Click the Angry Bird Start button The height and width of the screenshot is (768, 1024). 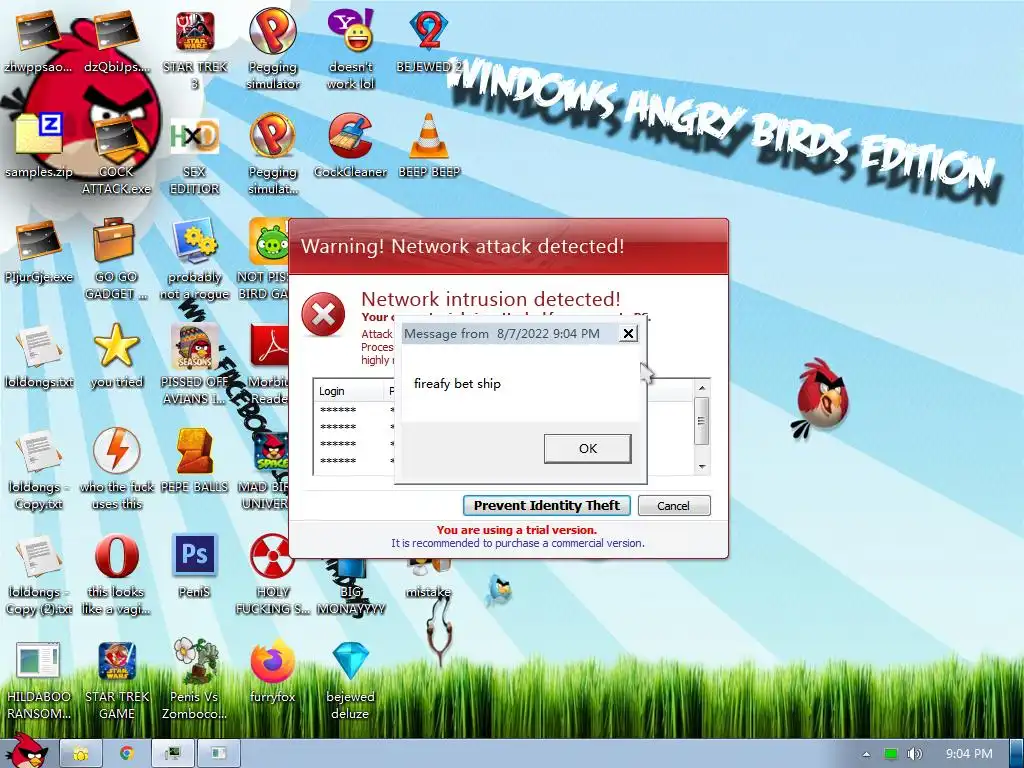tap(26, 751)
